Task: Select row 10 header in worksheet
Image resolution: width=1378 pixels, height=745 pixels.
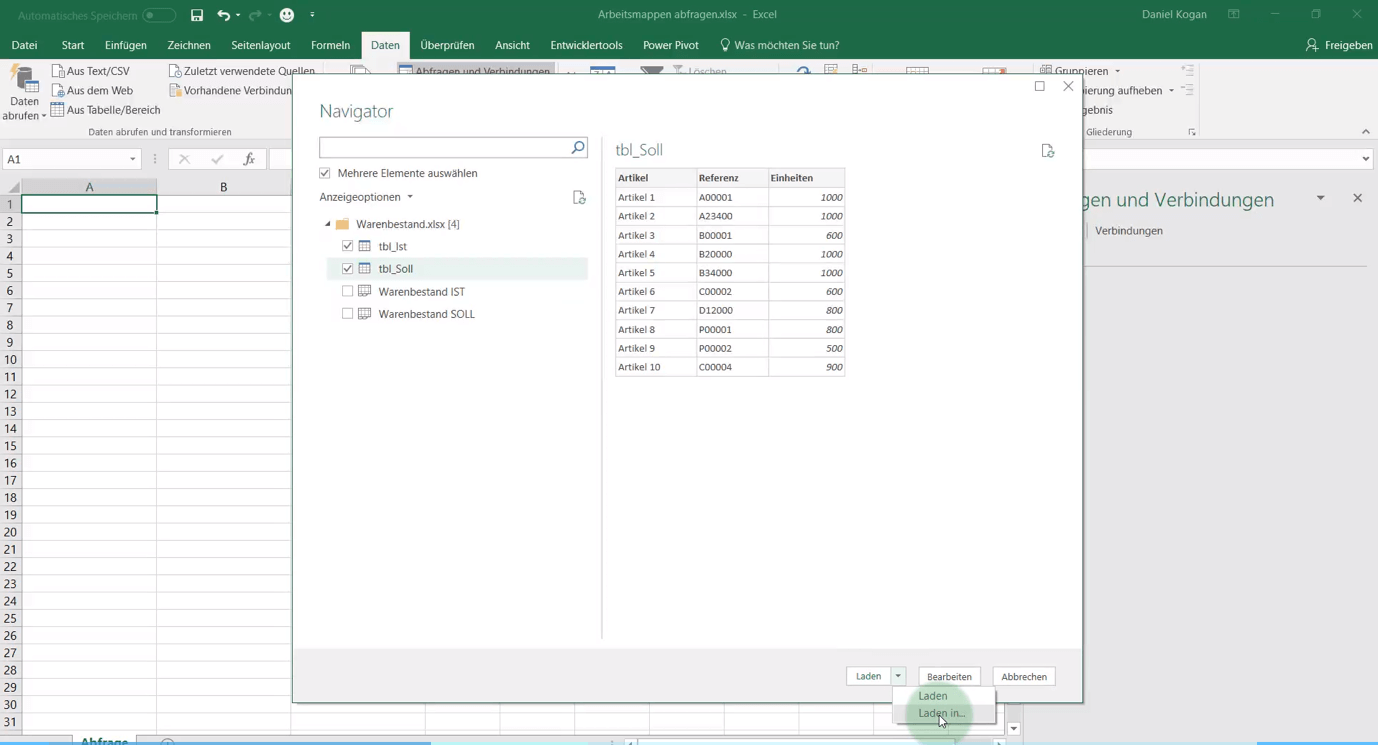Action: pyautogui.click(x=10, y=360)
